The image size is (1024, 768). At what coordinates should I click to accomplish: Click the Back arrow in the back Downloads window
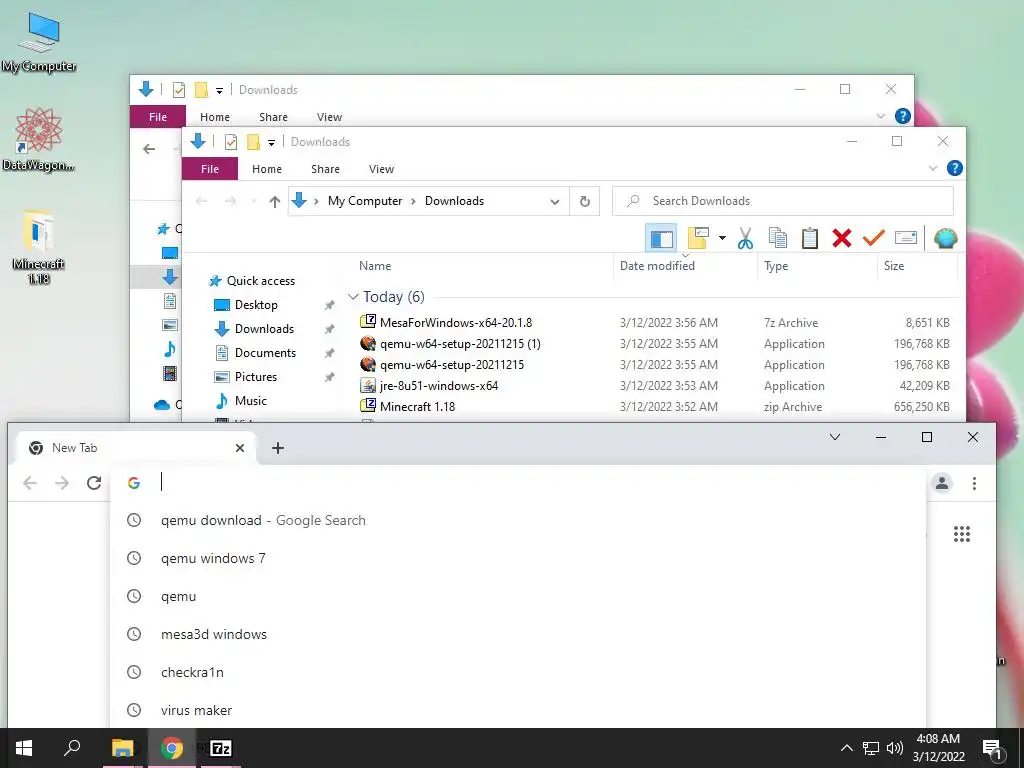pyautogui.click(x=149, y=149)
